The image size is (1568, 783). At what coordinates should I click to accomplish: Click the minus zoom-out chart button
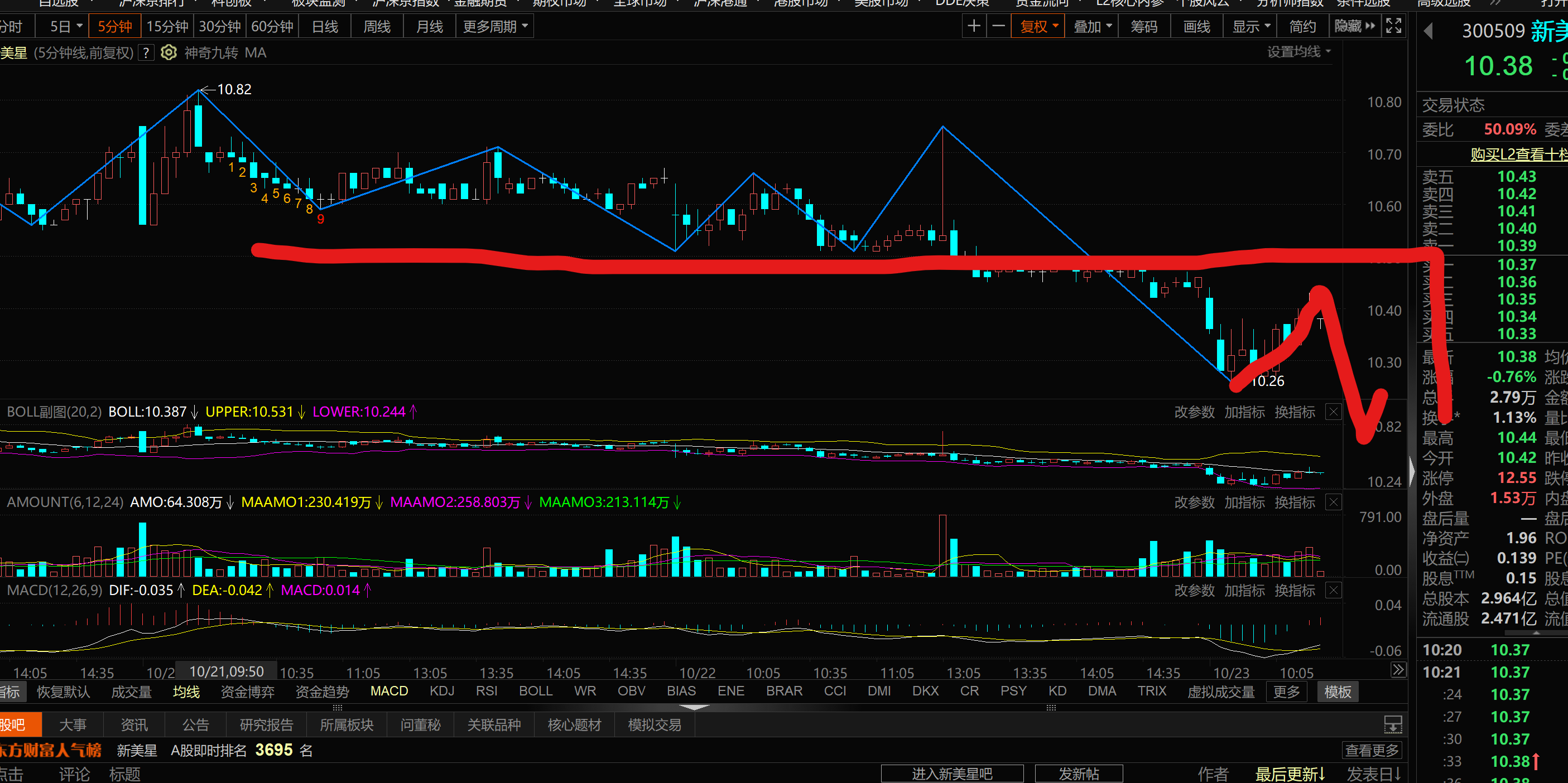pyautogui.click(x=998, y=26)
